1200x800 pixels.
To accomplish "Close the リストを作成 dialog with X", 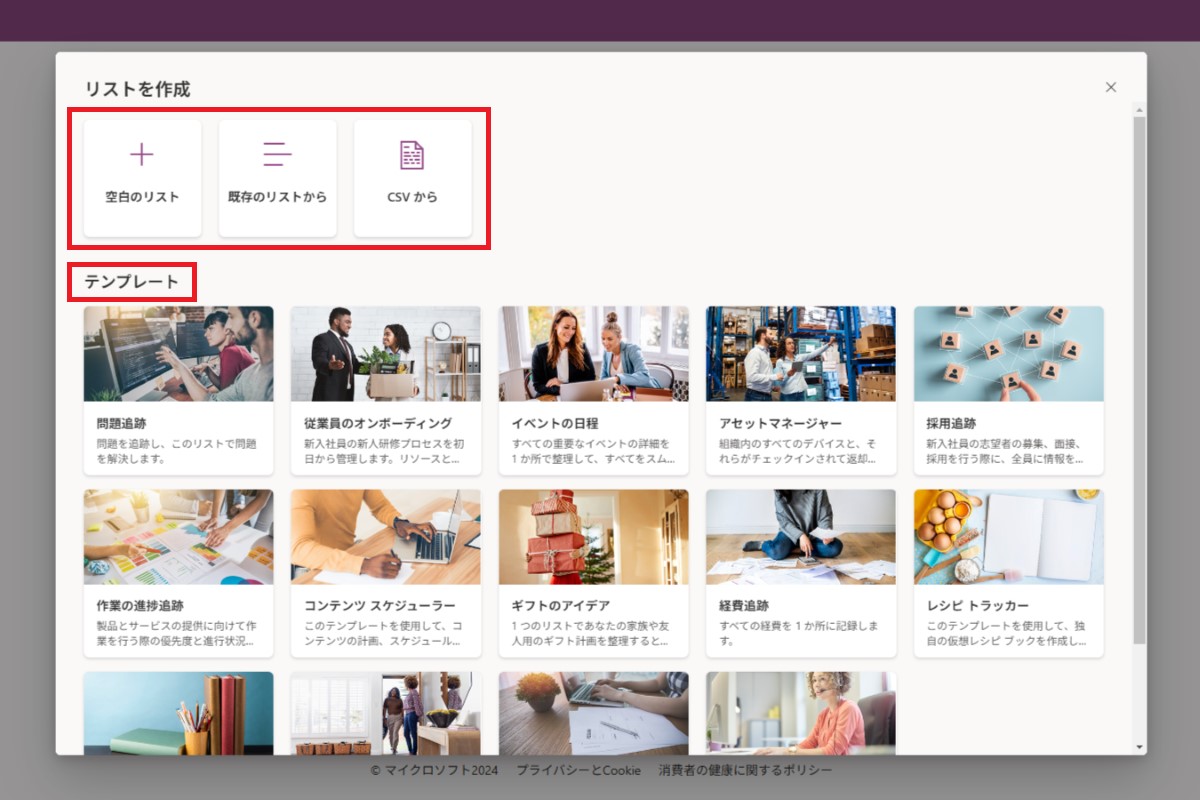I will (x=1111, y=87).
